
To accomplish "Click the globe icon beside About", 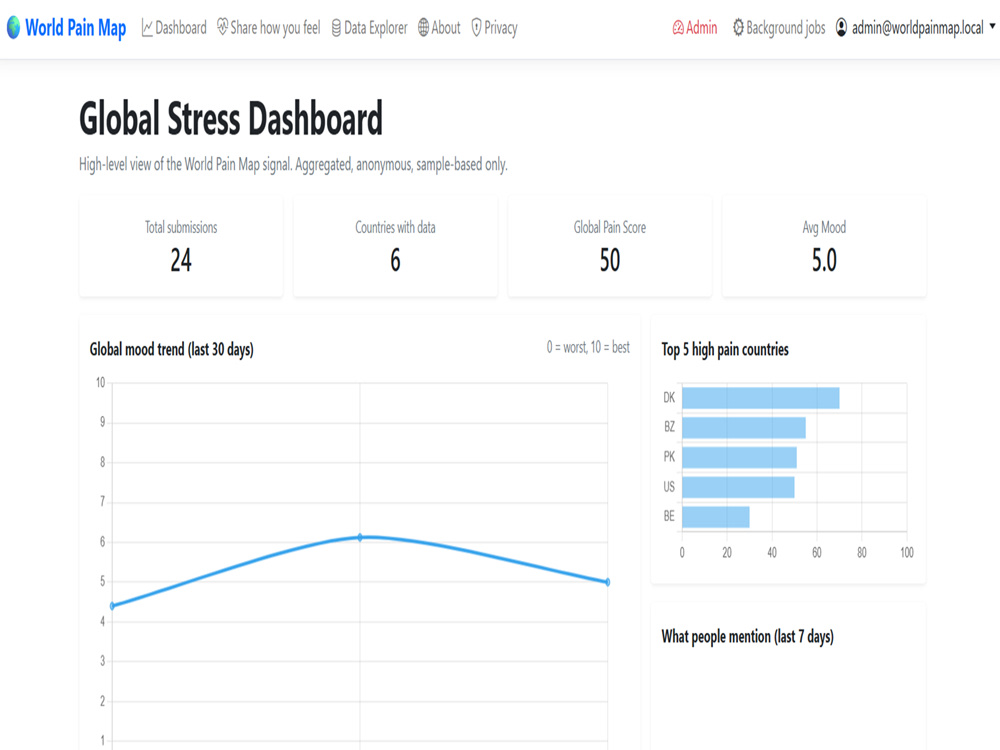I will (423, 27).
